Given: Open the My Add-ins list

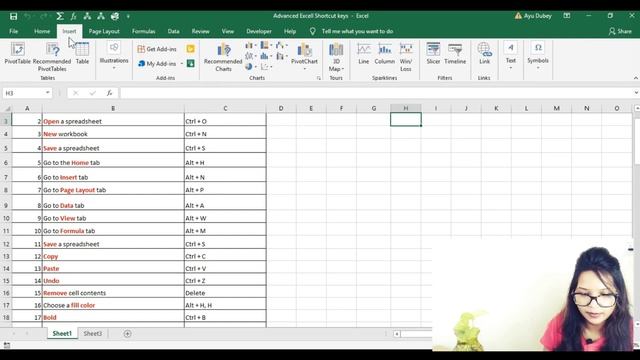Looking at the screenshot, I should click(160, 64).
